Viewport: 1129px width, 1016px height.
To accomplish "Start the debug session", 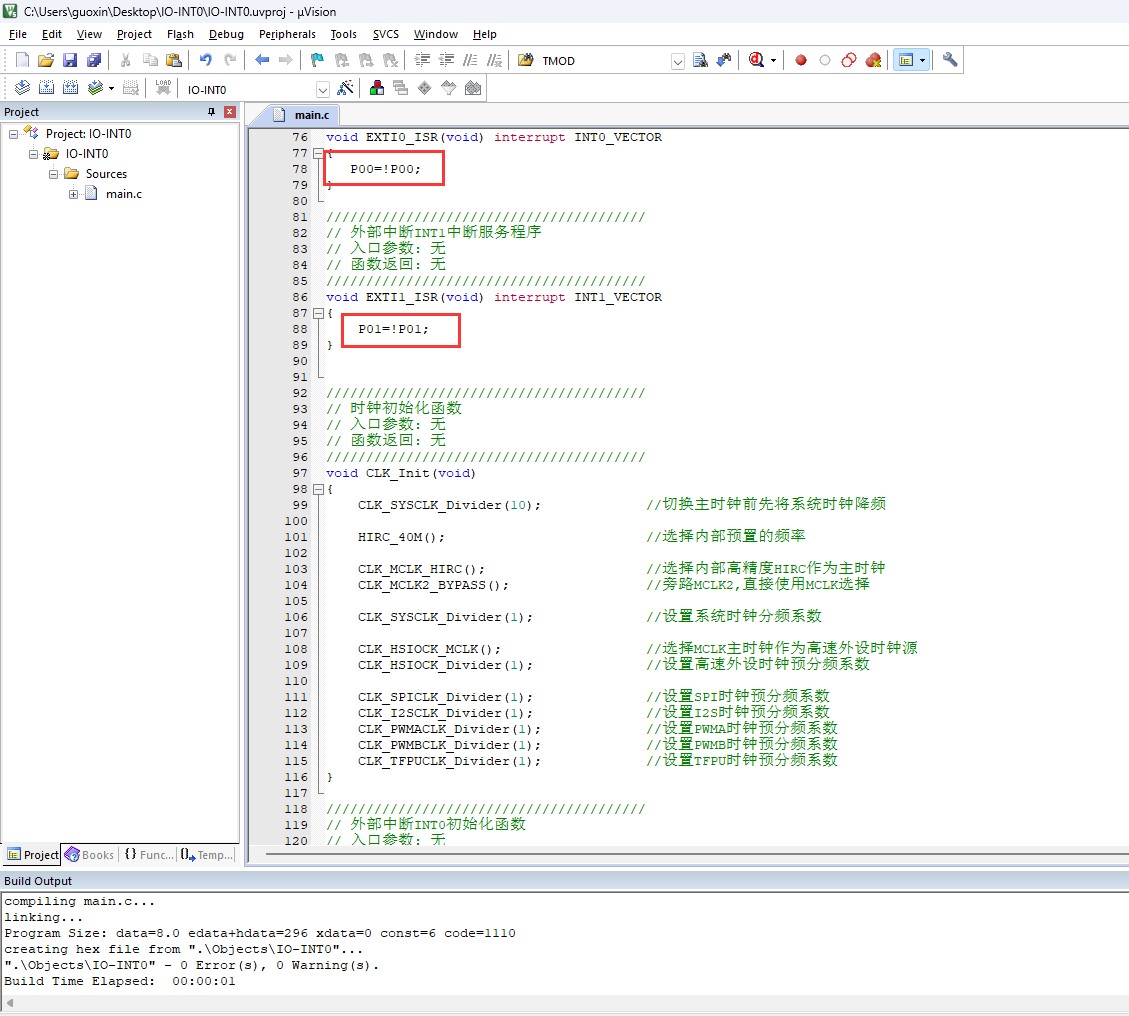I will point(756,60).
